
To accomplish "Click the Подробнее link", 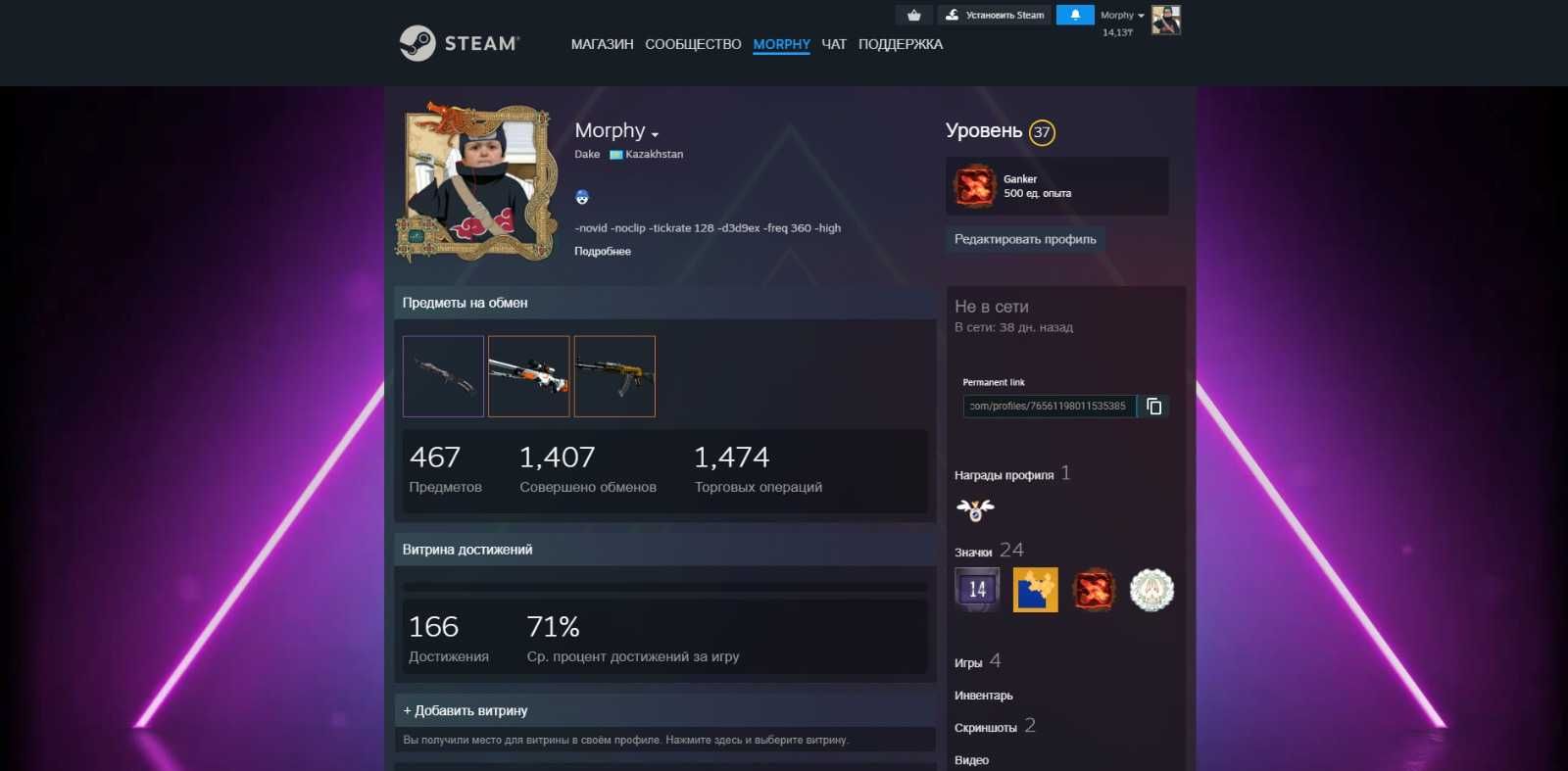I will coord(603,252).
